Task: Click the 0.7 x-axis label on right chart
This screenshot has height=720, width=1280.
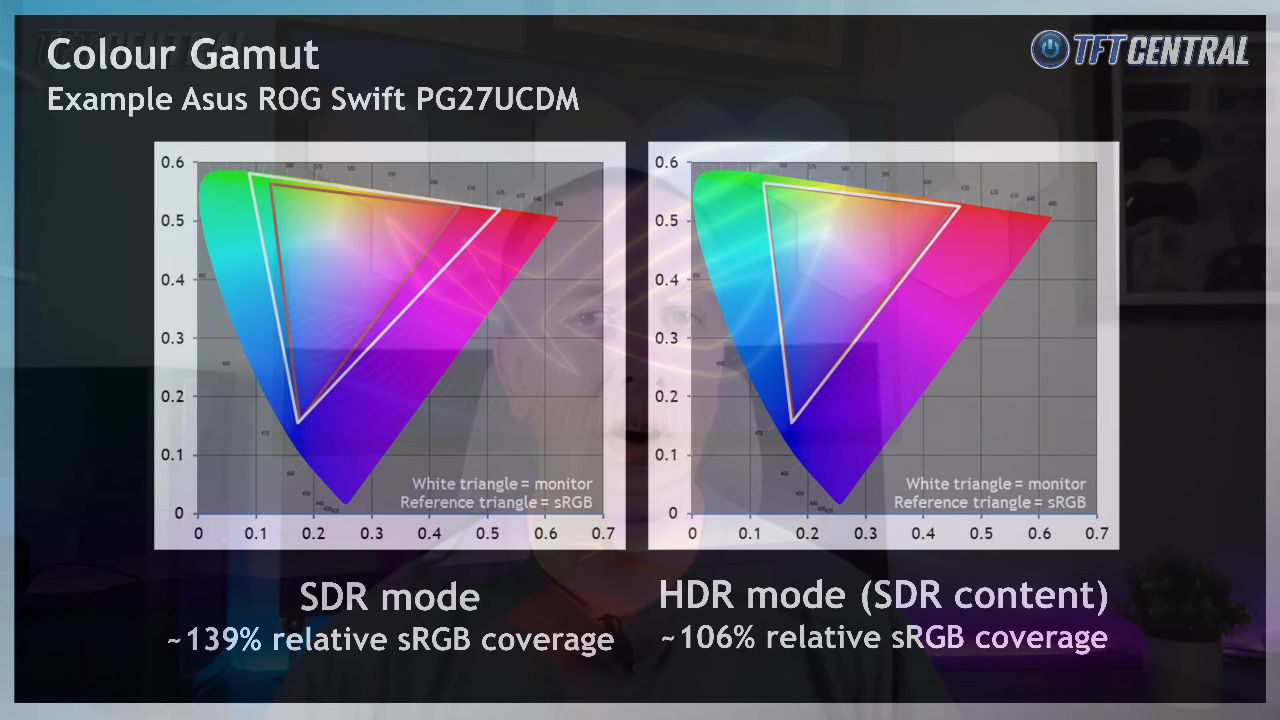Action: 1097,534
